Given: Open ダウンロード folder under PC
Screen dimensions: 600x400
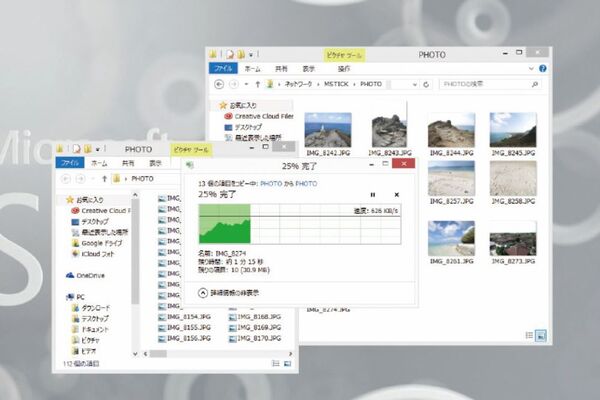Looking at the screenshot, I should pyautogui.click(x=91, y=308).
